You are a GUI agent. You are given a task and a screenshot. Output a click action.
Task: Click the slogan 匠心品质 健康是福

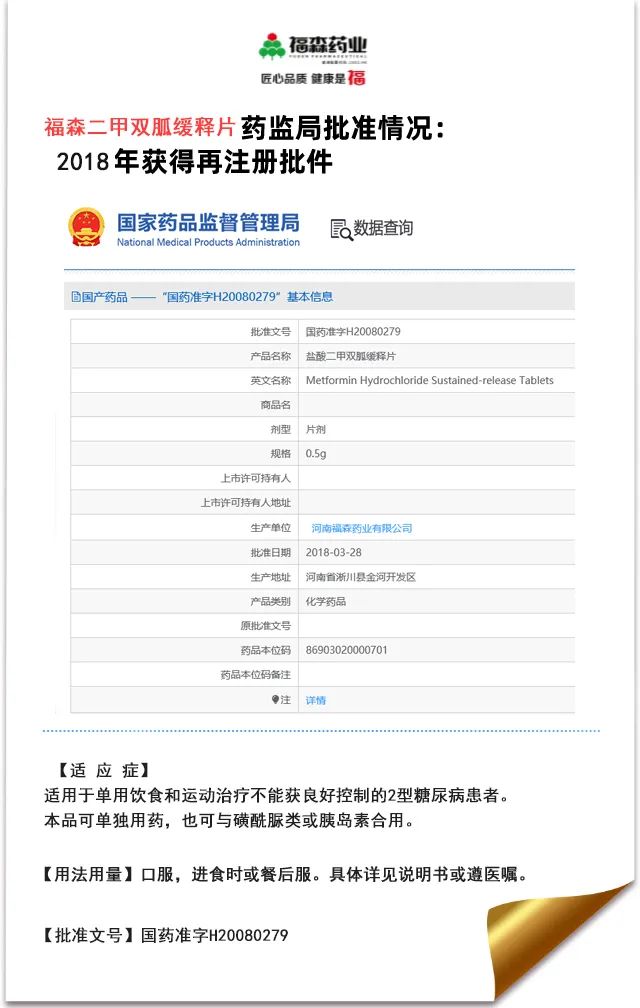pyautogui.click(x=313, y=78)
